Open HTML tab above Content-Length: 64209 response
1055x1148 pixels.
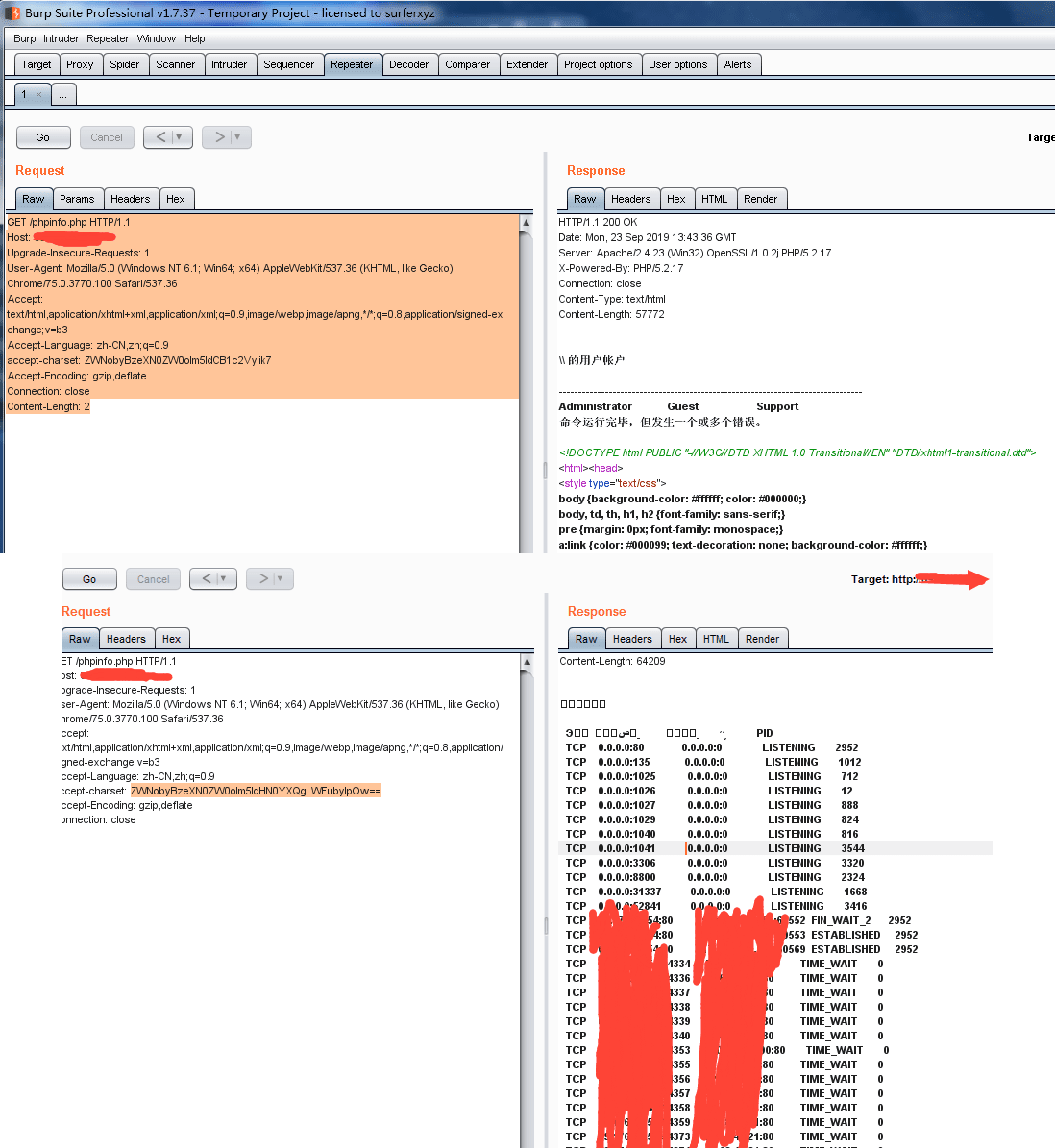(715, 640)
